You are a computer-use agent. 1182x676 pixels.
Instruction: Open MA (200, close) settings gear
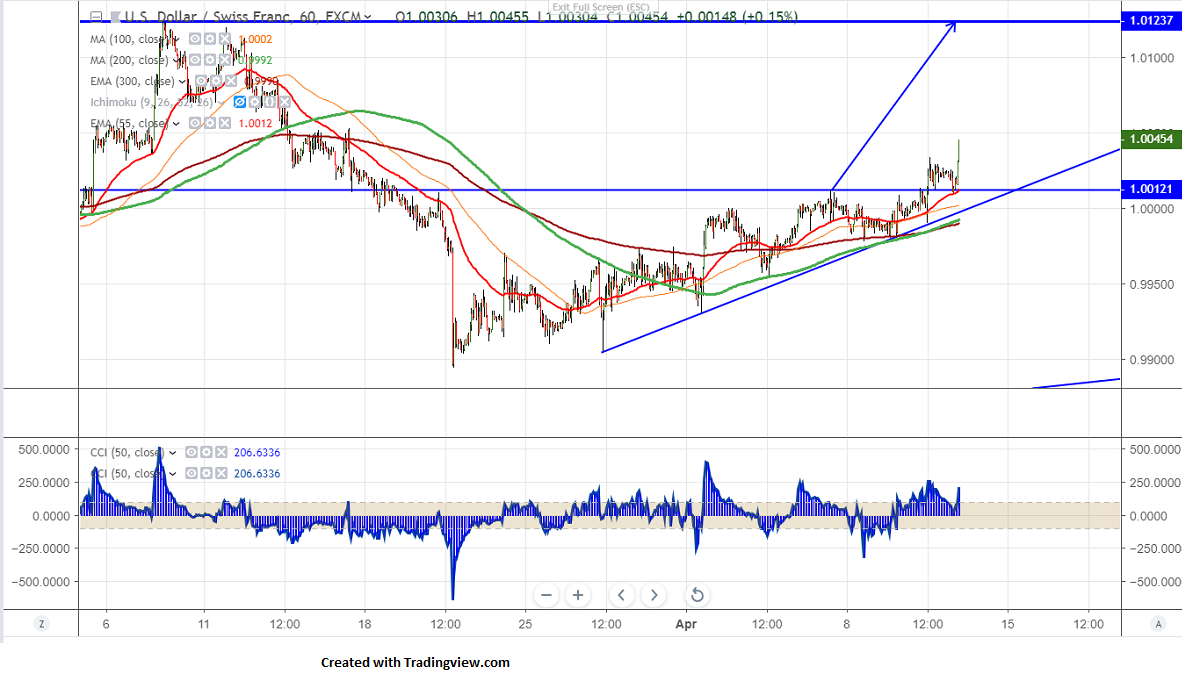click(210, 60)
